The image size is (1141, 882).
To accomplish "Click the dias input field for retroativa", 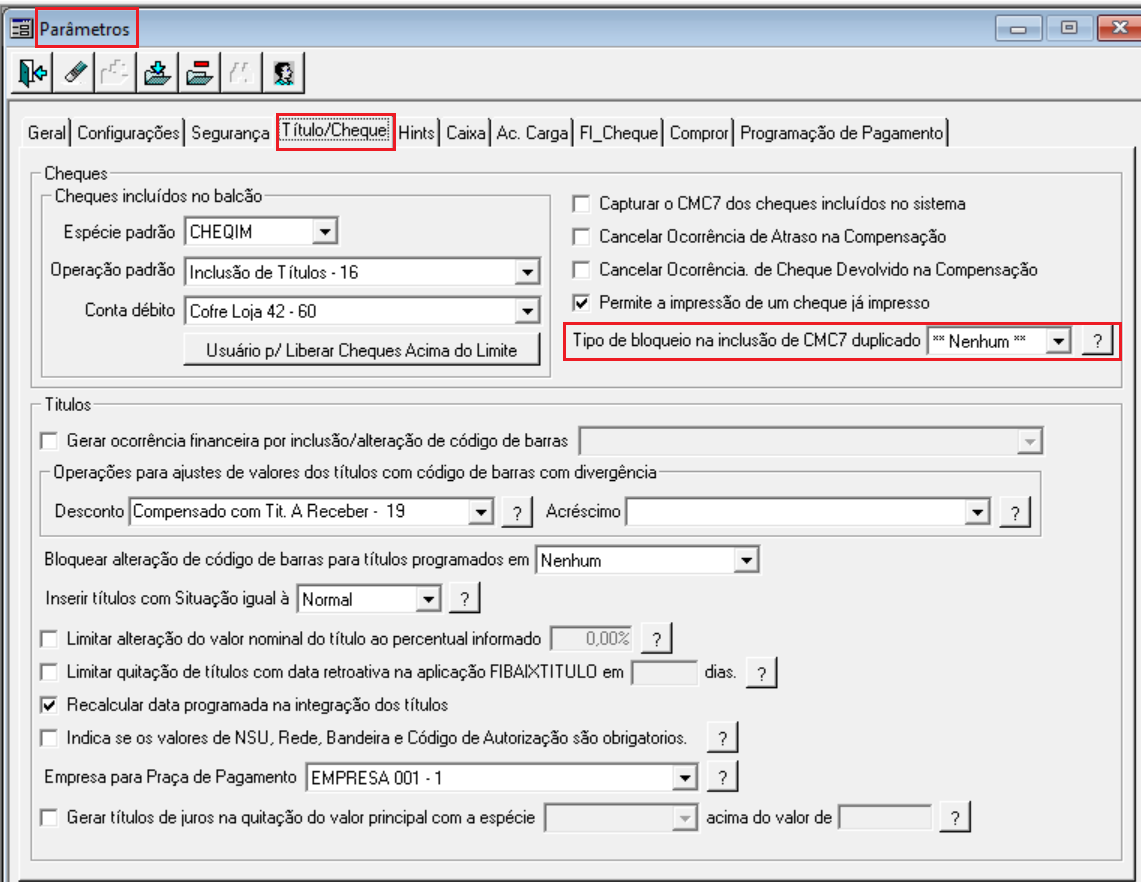I will 664,672.
